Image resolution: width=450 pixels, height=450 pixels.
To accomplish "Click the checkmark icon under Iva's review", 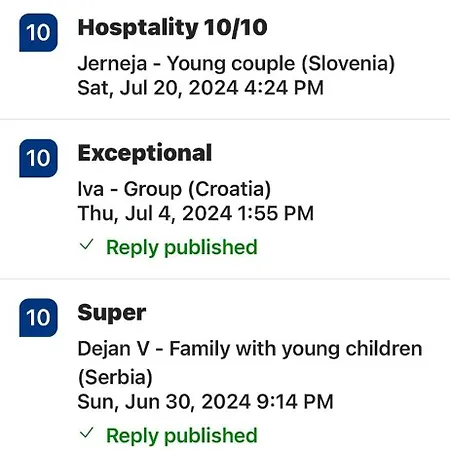I will 86,245.
